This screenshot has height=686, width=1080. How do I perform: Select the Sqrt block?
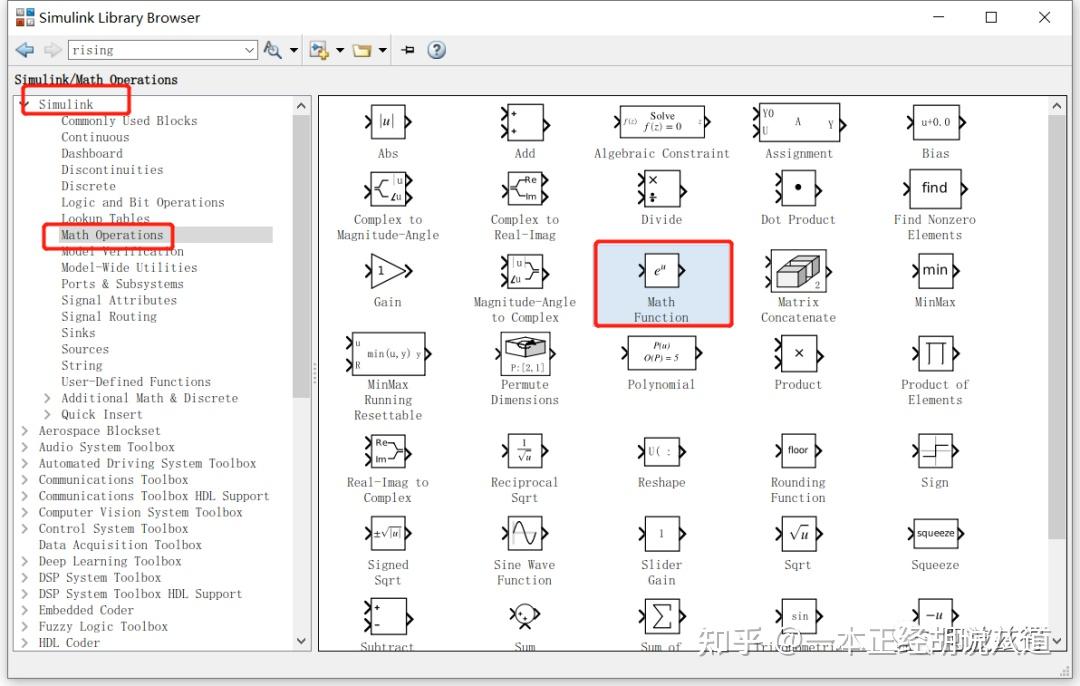(x=798, y=534)
